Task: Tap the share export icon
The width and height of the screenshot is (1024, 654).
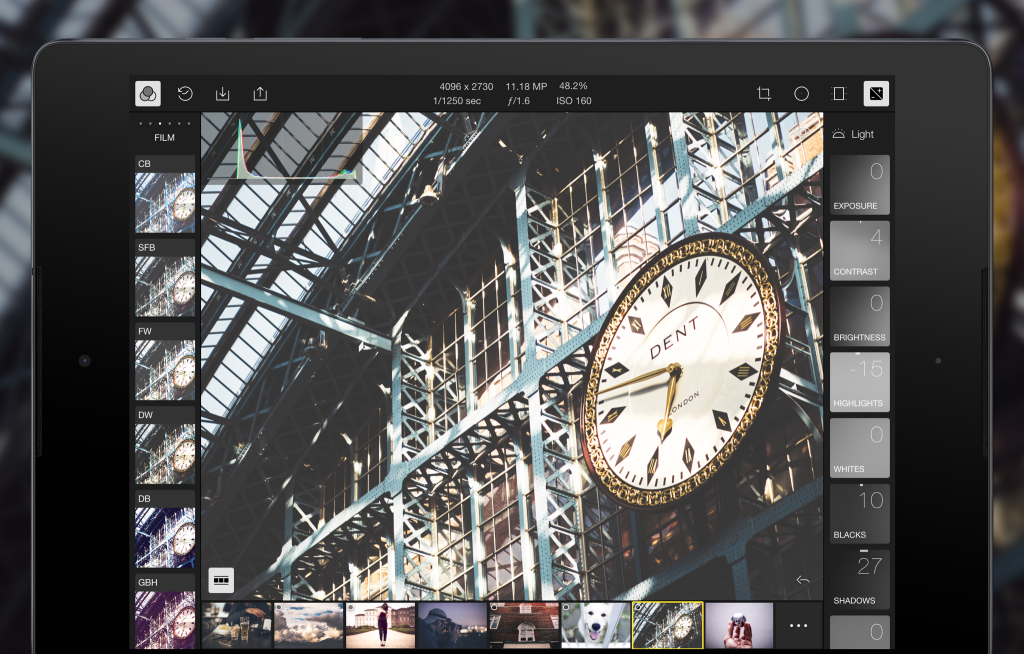Action: click(260, 94)
